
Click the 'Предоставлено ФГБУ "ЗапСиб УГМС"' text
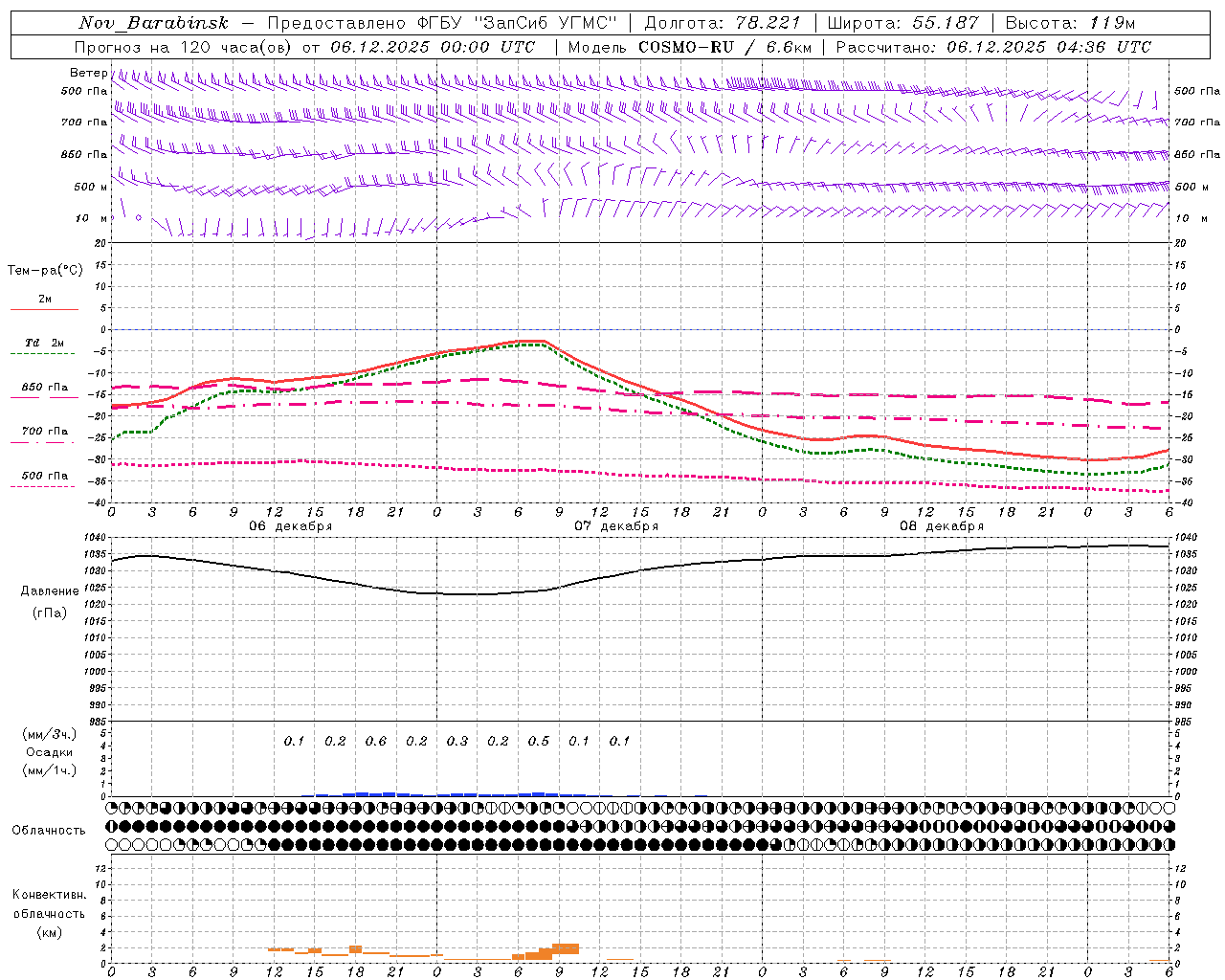point(442,23)
